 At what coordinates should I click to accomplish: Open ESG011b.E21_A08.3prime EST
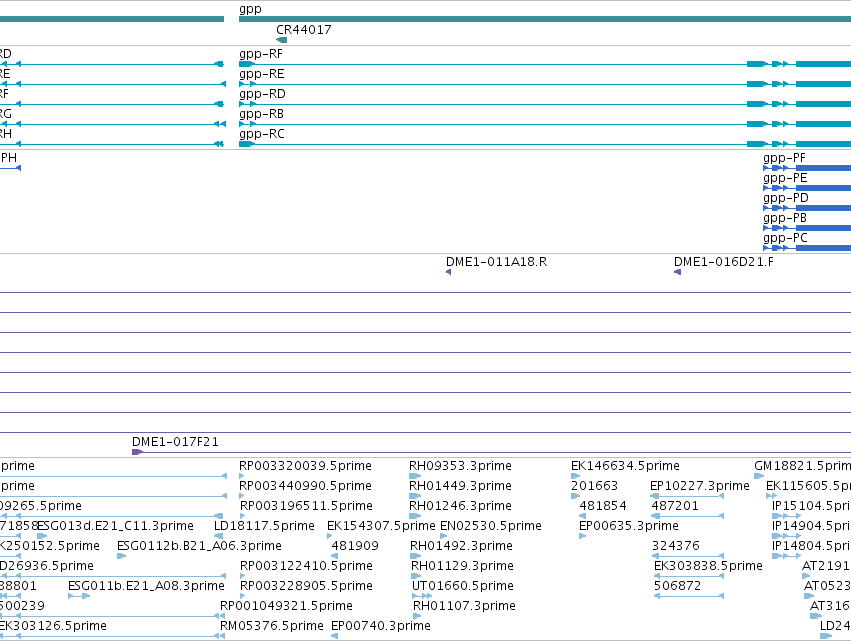146,586
